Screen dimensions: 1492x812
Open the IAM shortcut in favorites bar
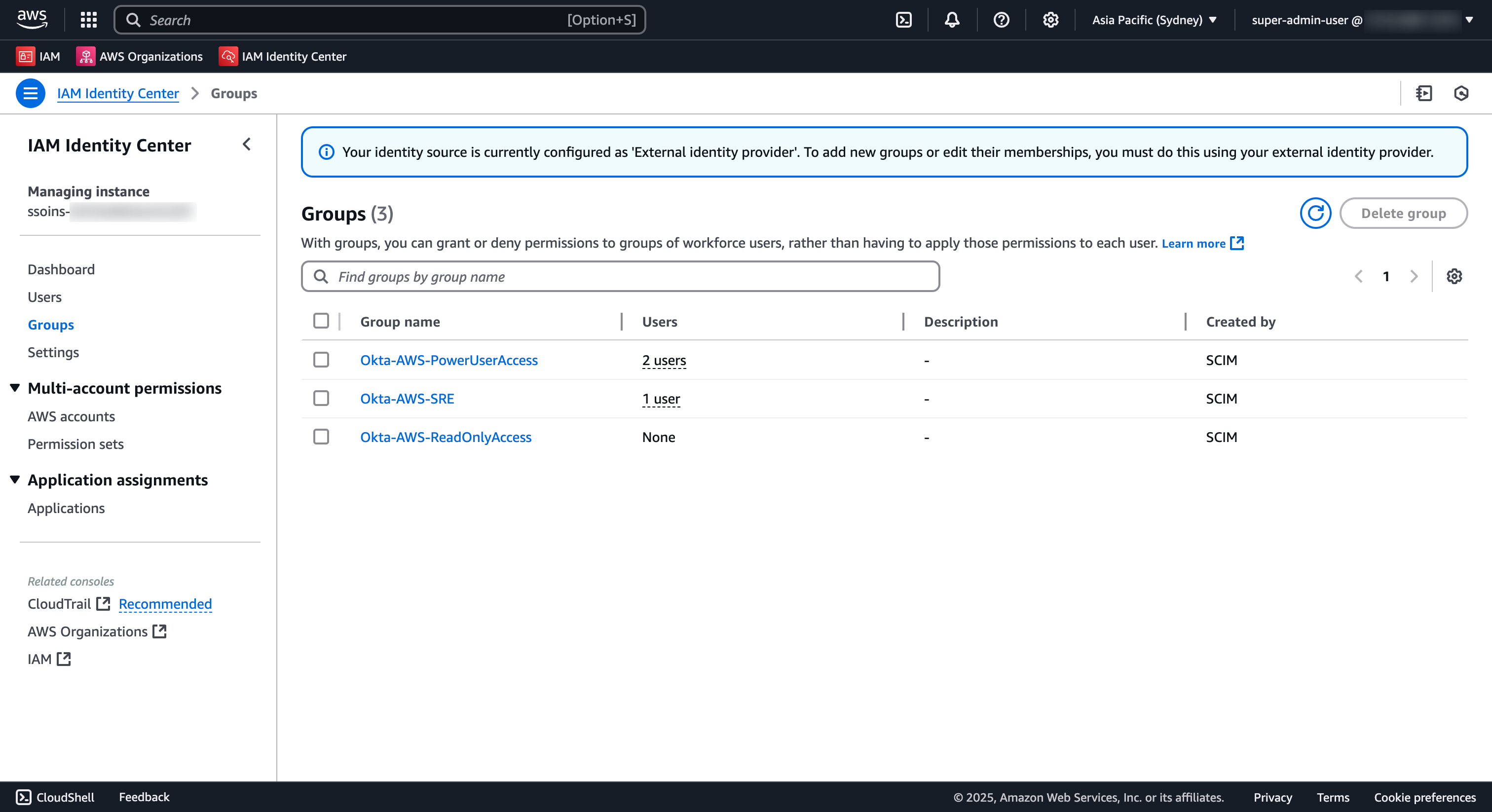pos(38,56)
